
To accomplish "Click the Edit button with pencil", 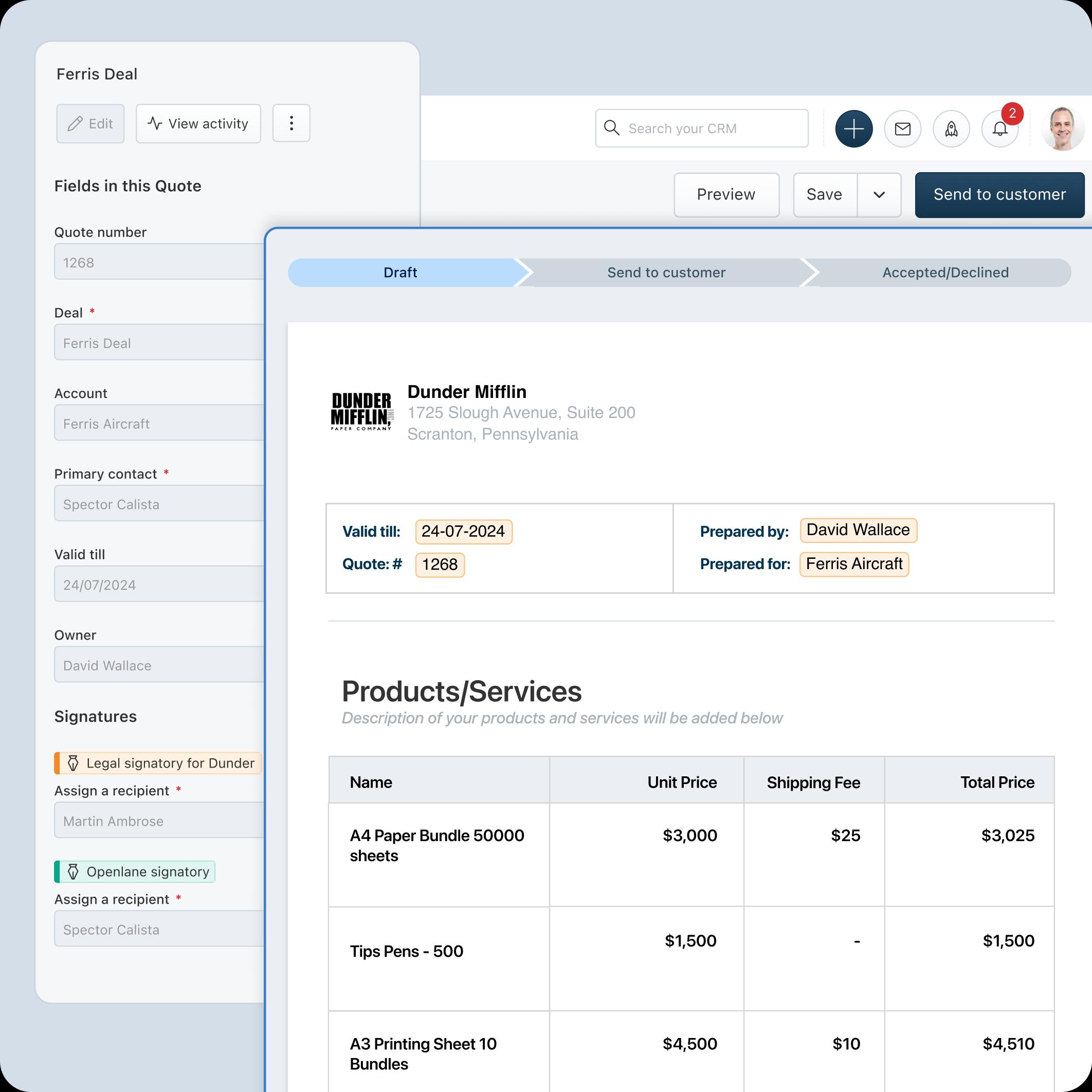I will point(90,123).
